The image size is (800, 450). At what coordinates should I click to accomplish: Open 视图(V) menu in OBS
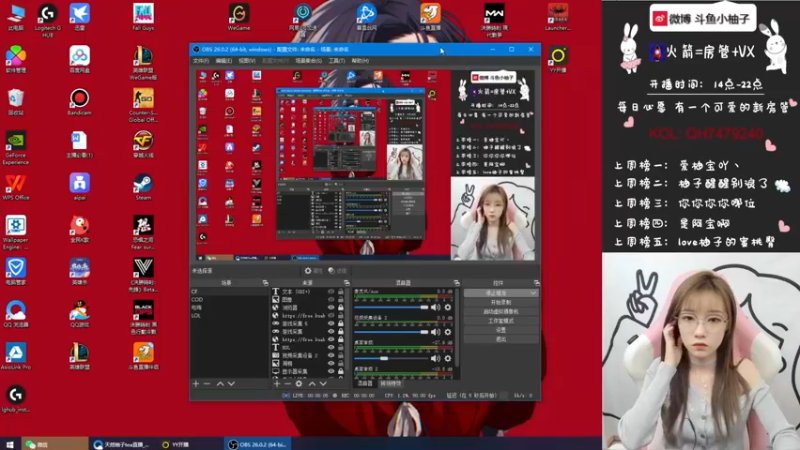(246, 61)
